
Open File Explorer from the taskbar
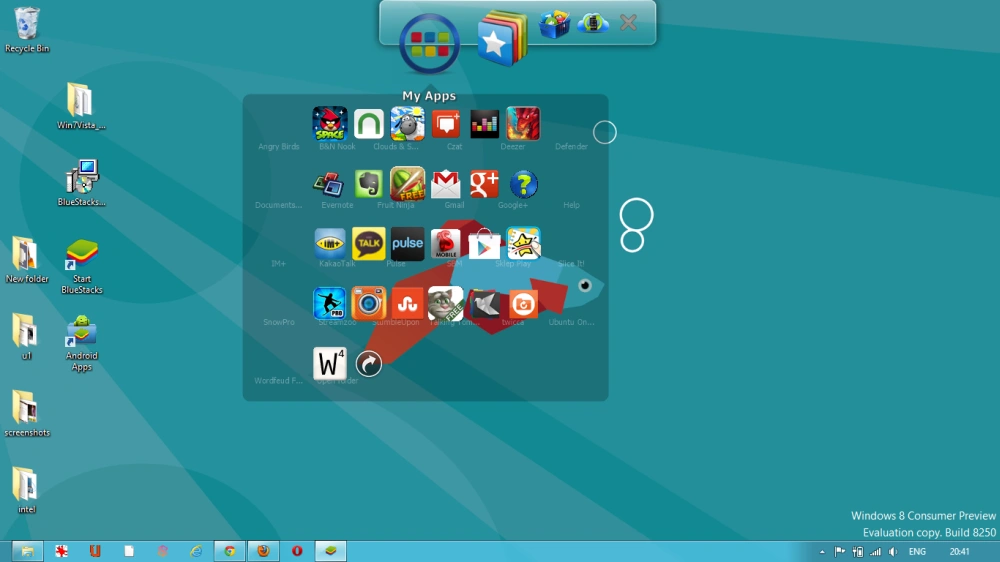pos(27,551)
